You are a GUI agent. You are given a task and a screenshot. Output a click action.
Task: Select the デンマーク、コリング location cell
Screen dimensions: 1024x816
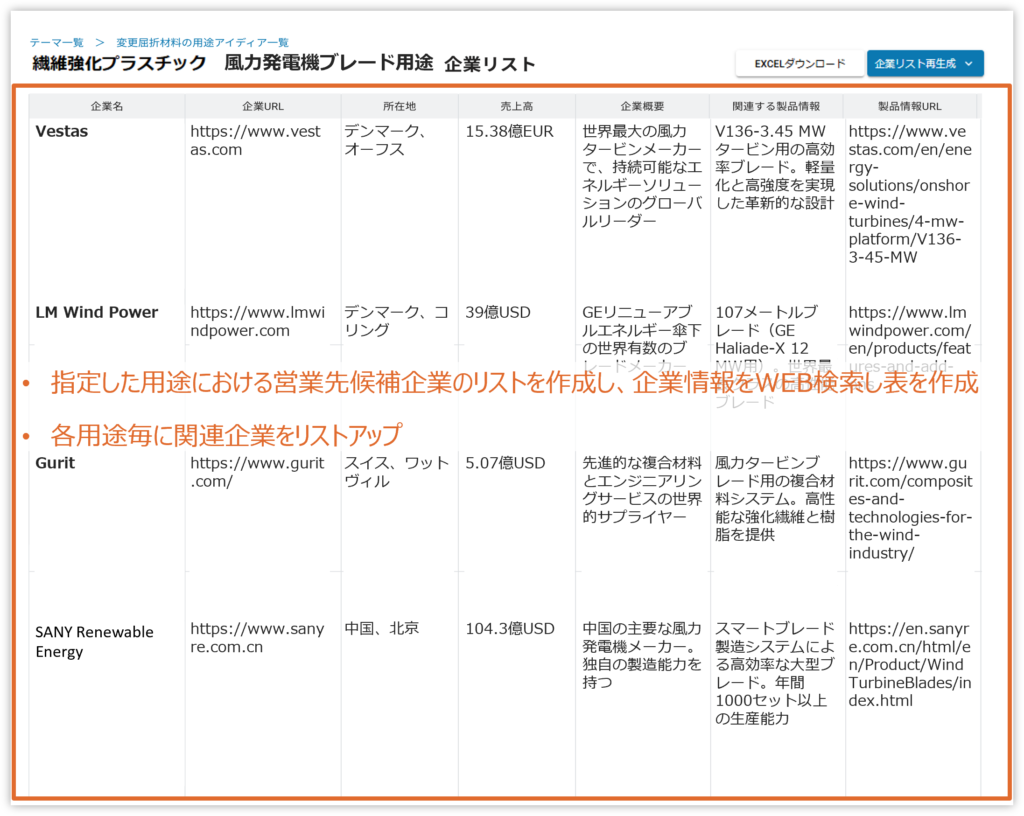pyautogui.click(x=396, y=321)
